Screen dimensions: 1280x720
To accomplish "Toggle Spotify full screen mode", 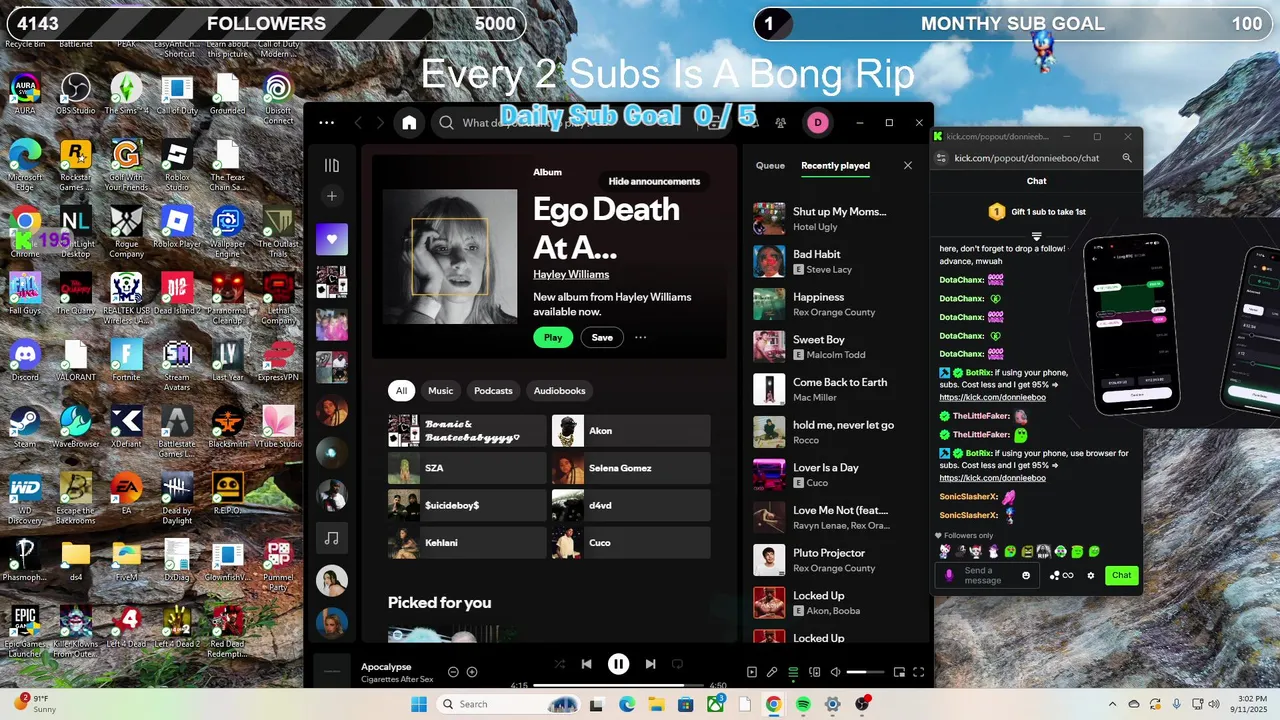I will pyautogui.click(x=919, y=672).
